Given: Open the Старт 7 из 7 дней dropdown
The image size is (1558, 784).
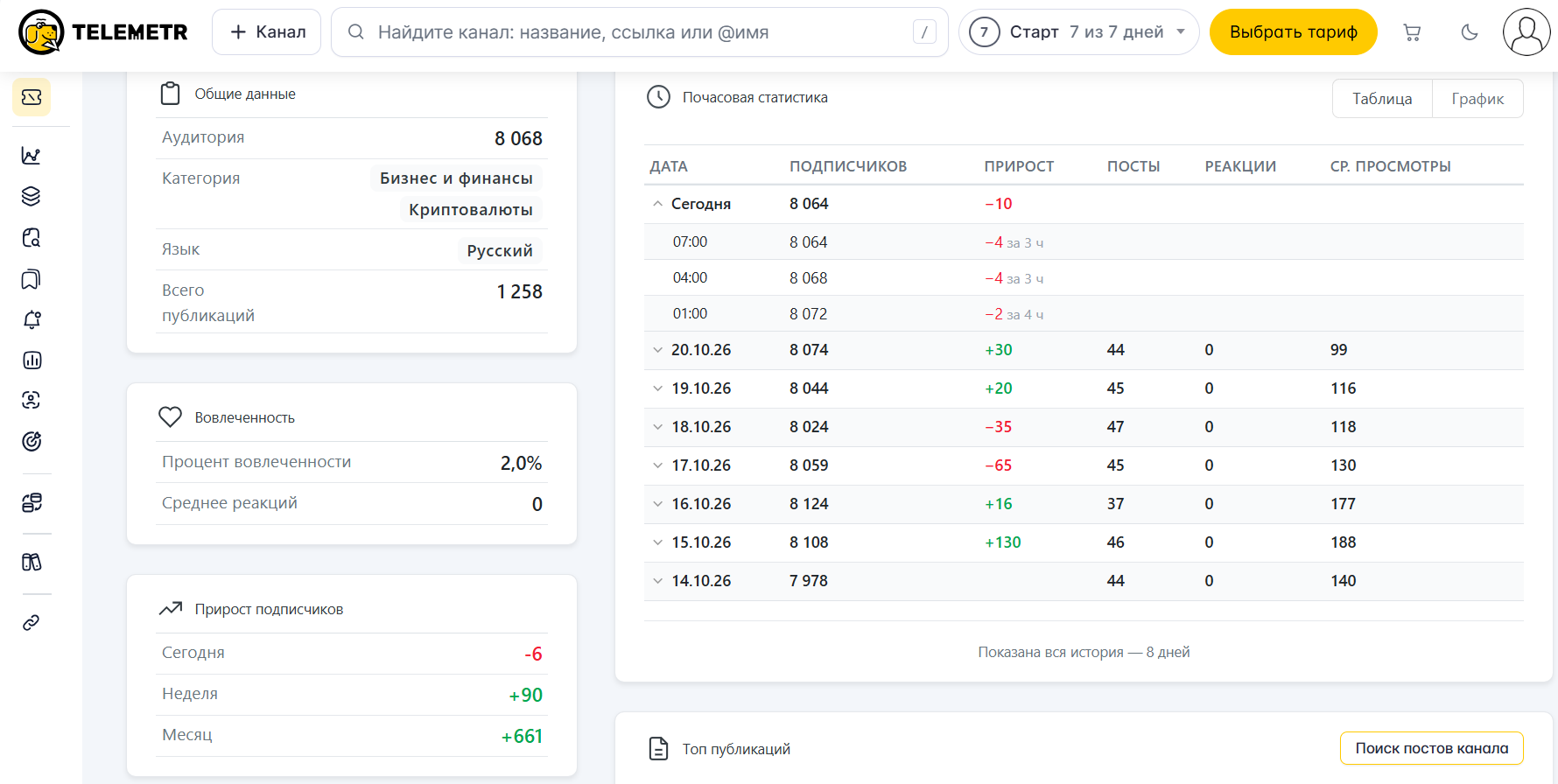Looking at the screenshot, I should coord(1078,32).
